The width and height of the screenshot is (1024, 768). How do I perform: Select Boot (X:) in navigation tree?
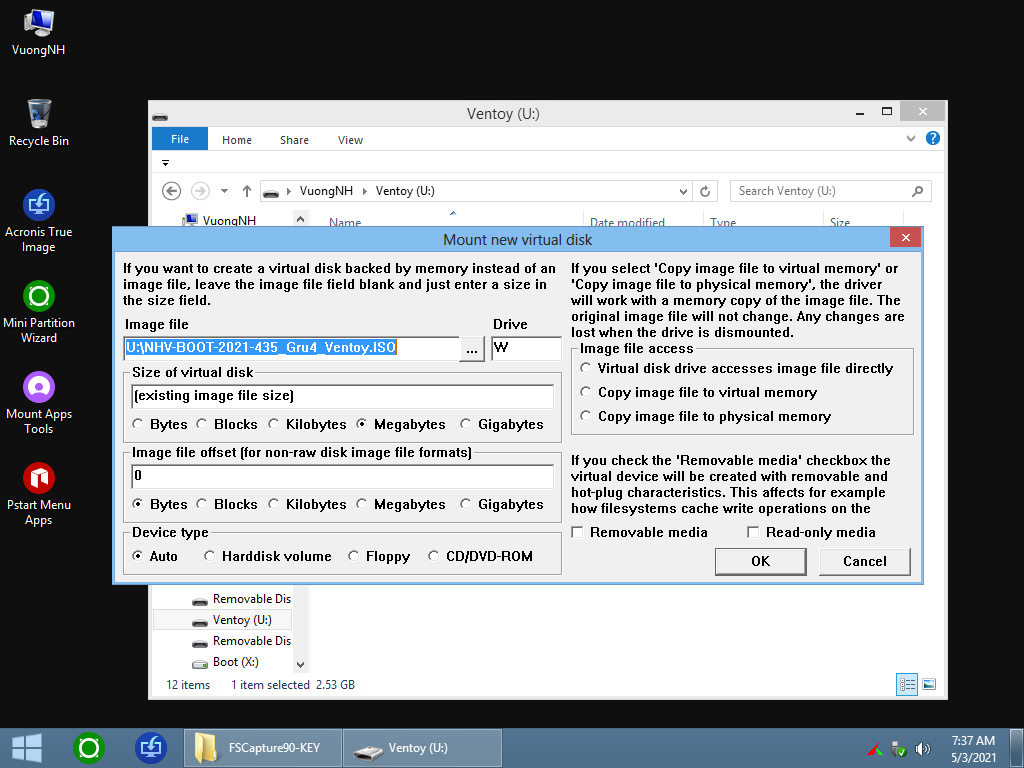click(226, 662)
